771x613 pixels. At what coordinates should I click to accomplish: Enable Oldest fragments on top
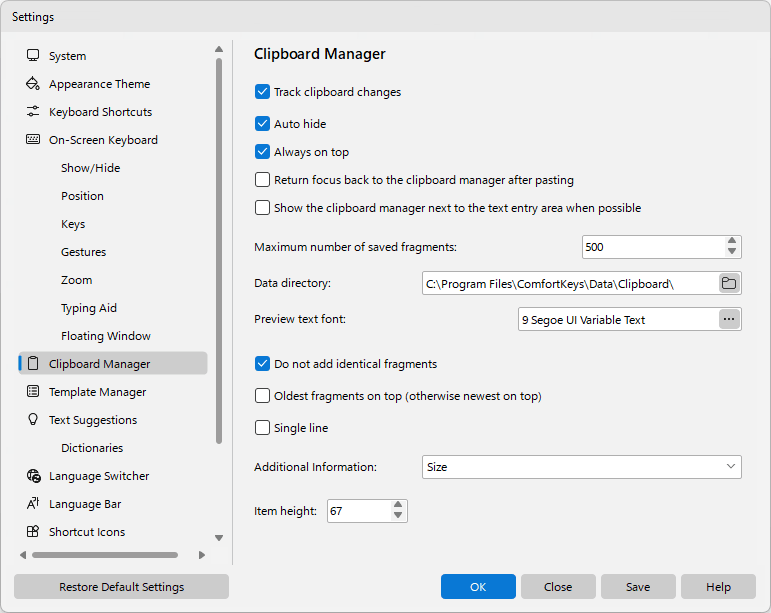point(262,396)
